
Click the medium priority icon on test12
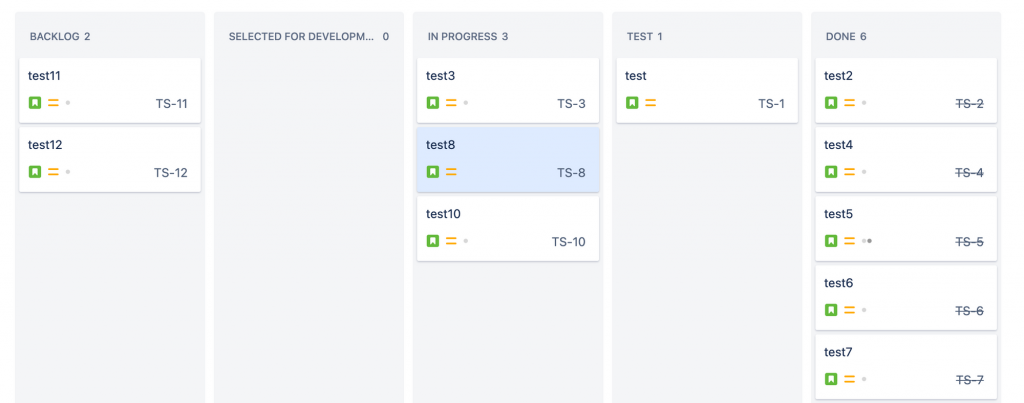pos(53,172)
